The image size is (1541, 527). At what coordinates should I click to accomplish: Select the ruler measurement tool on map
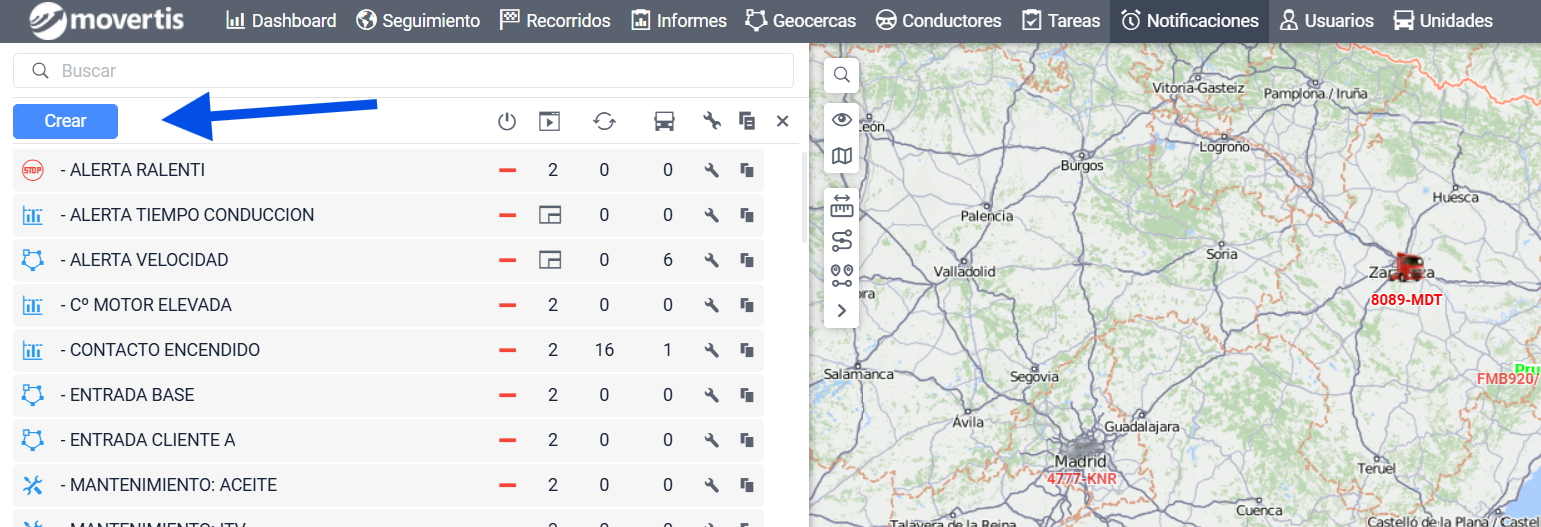(x=842, y=207)
